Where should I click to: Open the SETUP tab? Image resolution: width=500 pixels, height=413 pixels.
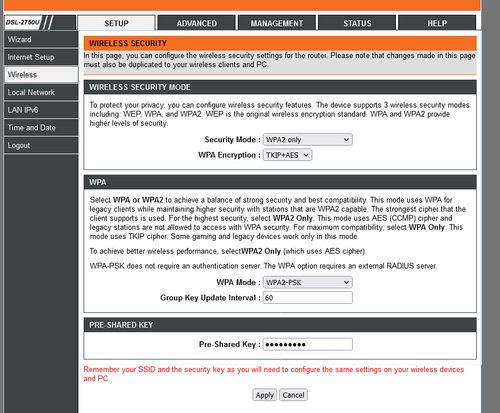pos(116,23)
